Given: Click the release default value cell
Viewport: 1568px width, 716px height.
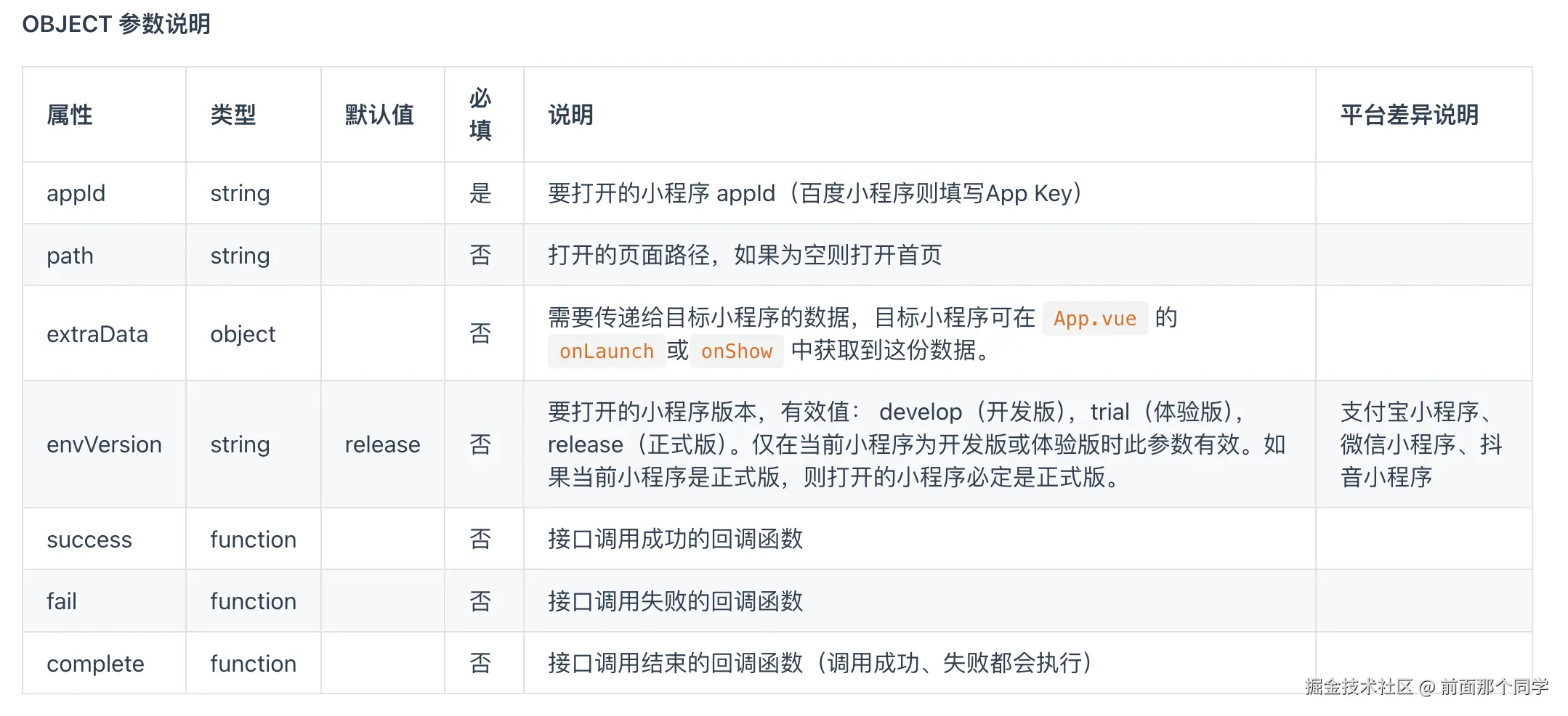Looking at the screenshot, I should 382,444.
